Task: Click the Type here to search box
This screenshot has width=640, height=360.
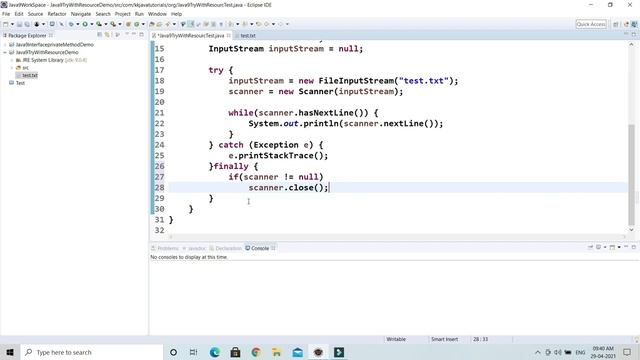Action: tap(91, 352)
